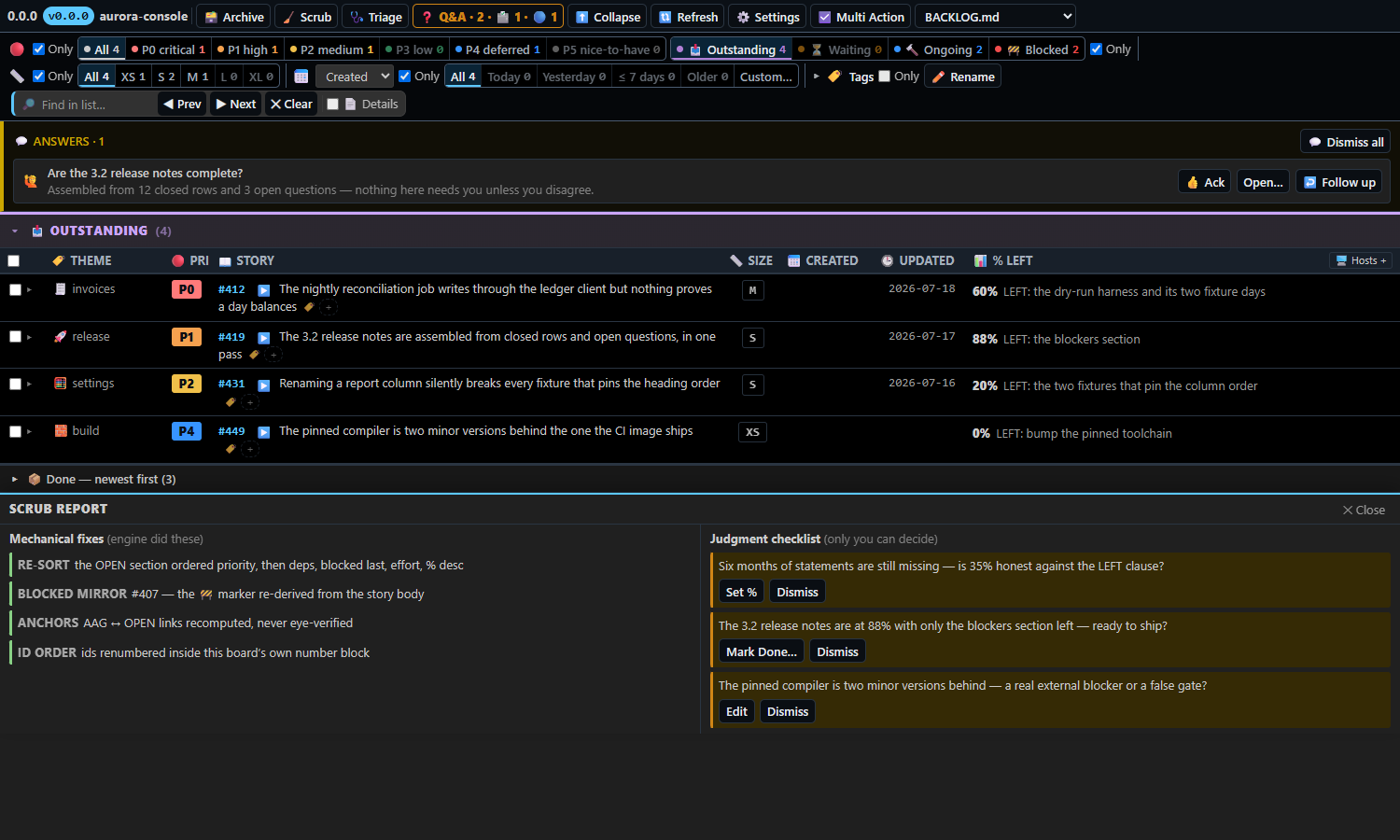Image resolution: width=1400 pixels, height=840 pixels.
Task: Click the P0 priority badge on invoices row
Action: 187,290
